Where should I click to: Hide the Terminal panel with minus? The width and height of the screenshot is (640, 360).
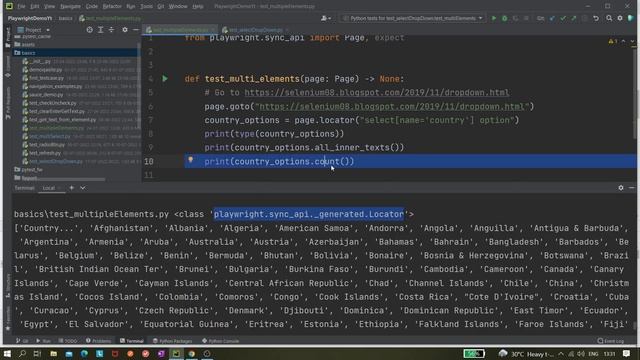631,188
